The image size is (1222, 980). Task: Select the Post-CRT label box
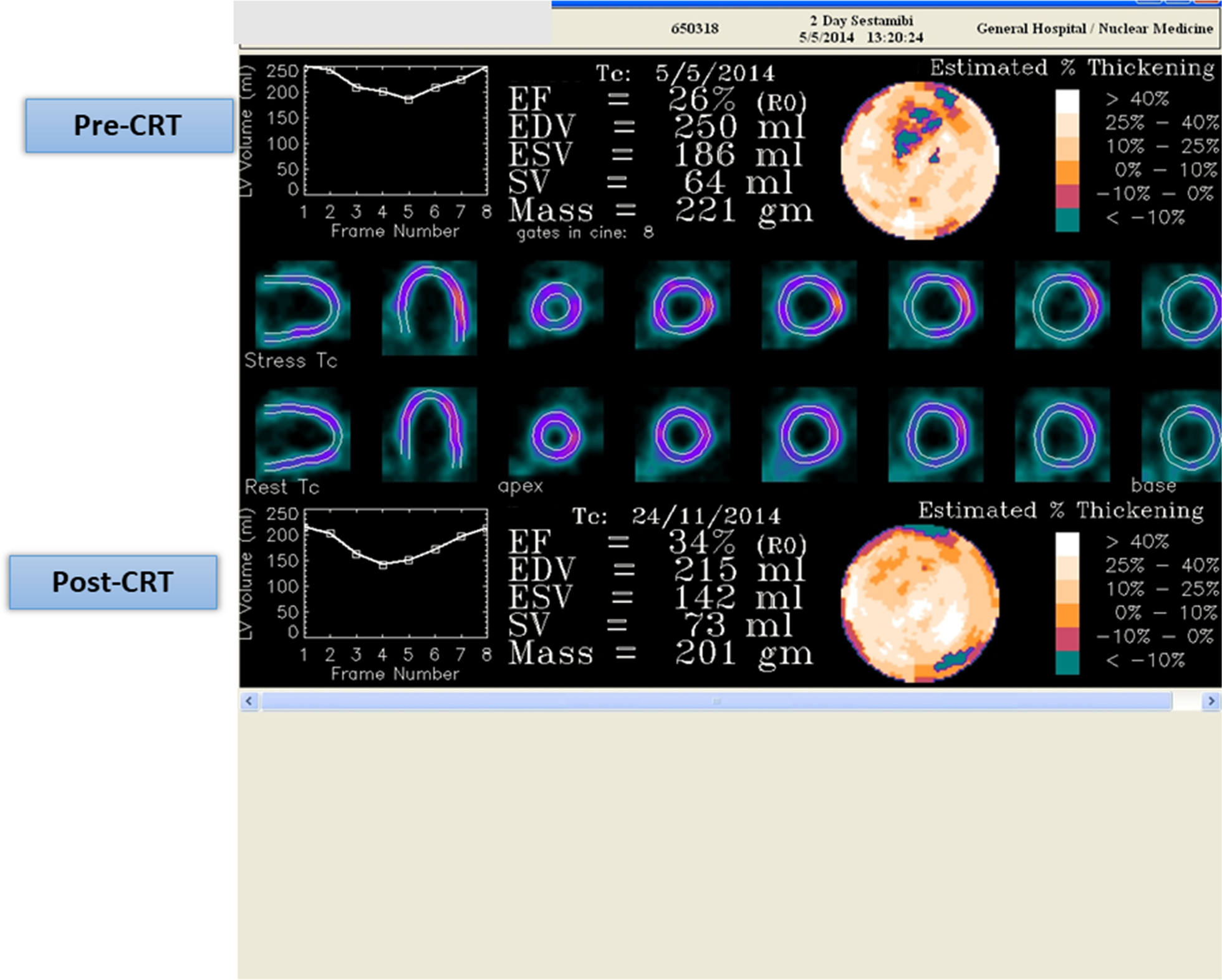(x=113, y=582)
